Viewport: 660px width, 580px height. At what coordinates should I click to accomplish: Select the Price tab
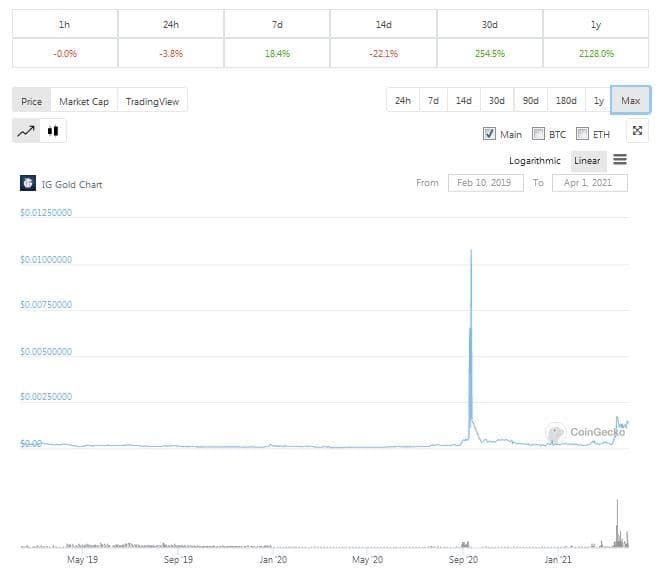[x=32, y=101]
